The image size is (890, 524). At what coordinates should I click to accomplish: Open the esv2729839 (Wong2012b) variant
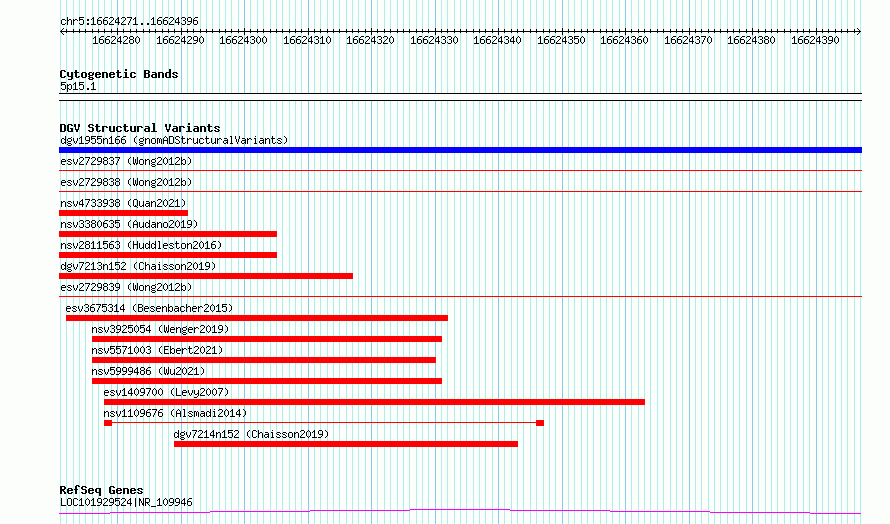[x=126, y=287]
